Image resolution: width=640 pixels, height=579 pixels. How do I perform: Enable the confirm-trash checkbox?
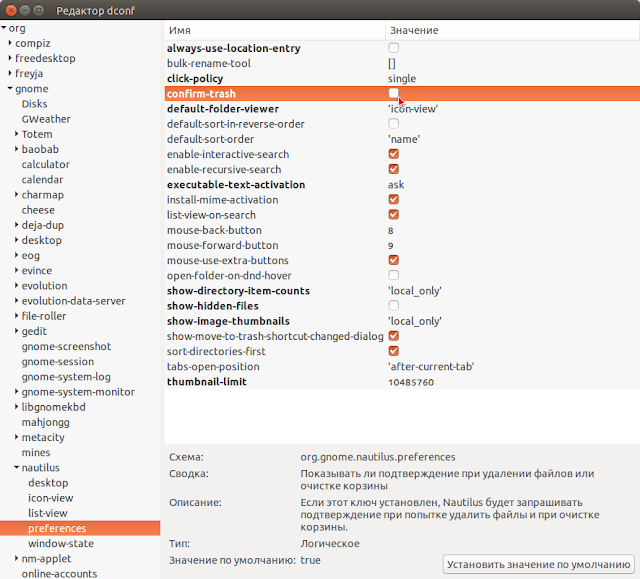click(x=393, y=93)
